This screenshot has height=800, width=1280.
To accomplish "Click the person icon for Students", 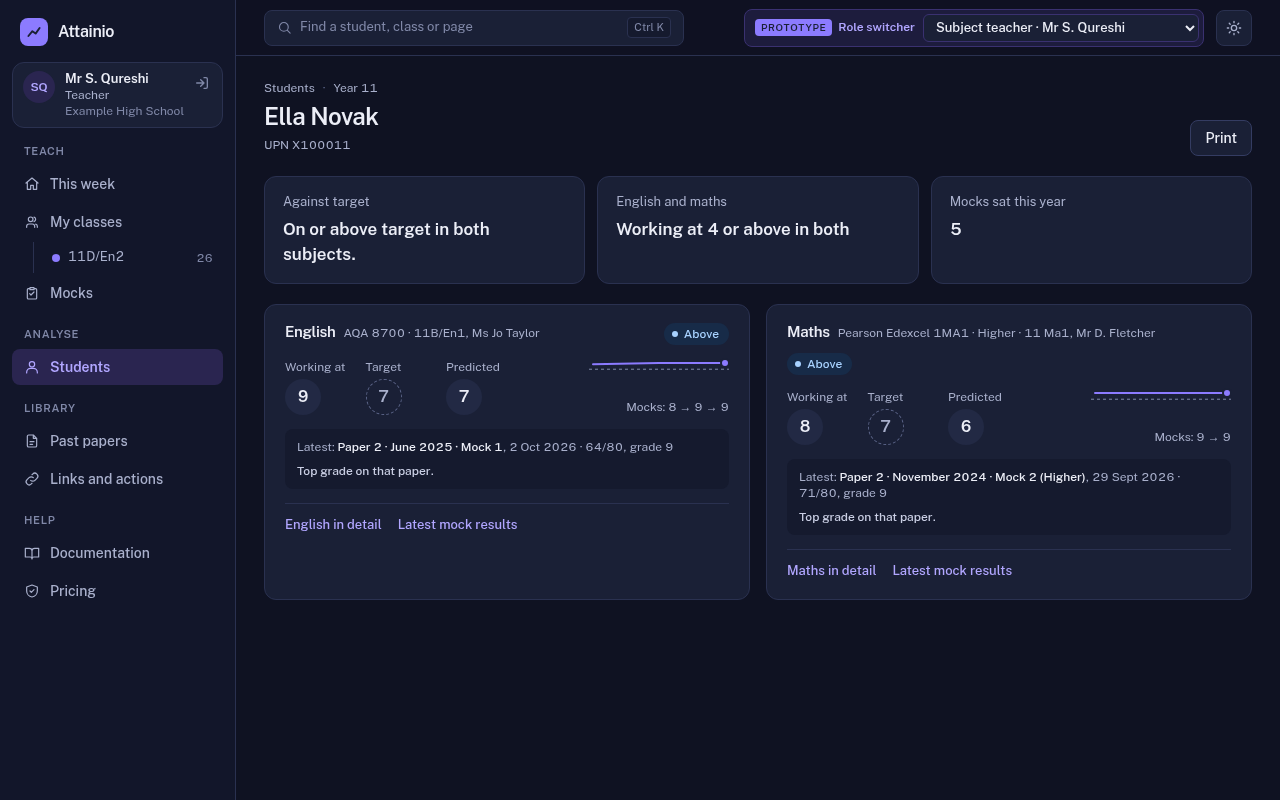I will tap(32, 367).
